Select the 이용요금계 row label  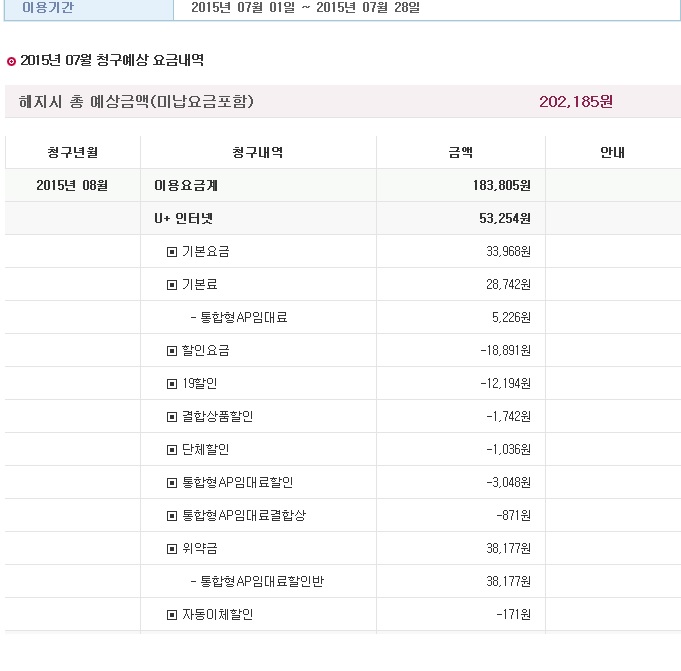[x=186, y=185]
